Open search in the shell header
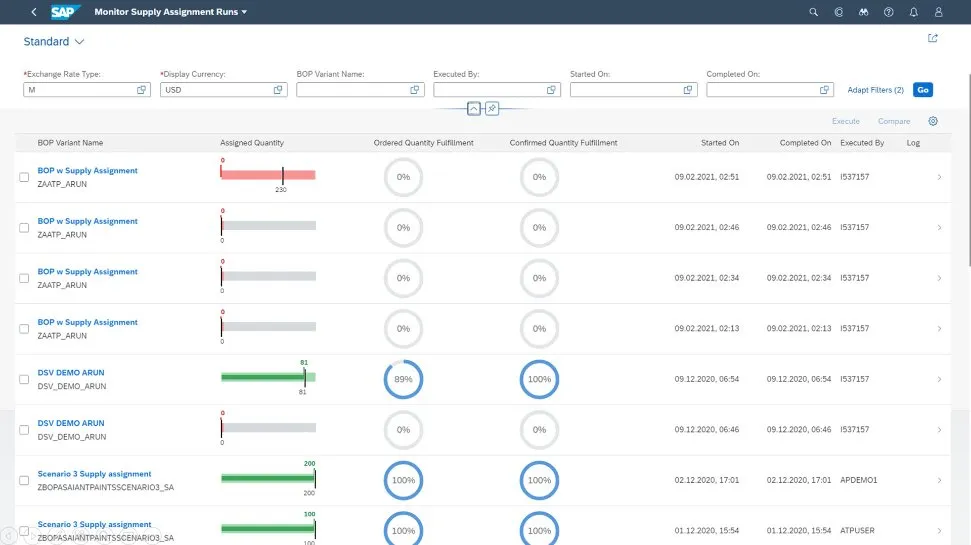The width and height of the screenshot is (971, 545). click(x=813, y=12)
